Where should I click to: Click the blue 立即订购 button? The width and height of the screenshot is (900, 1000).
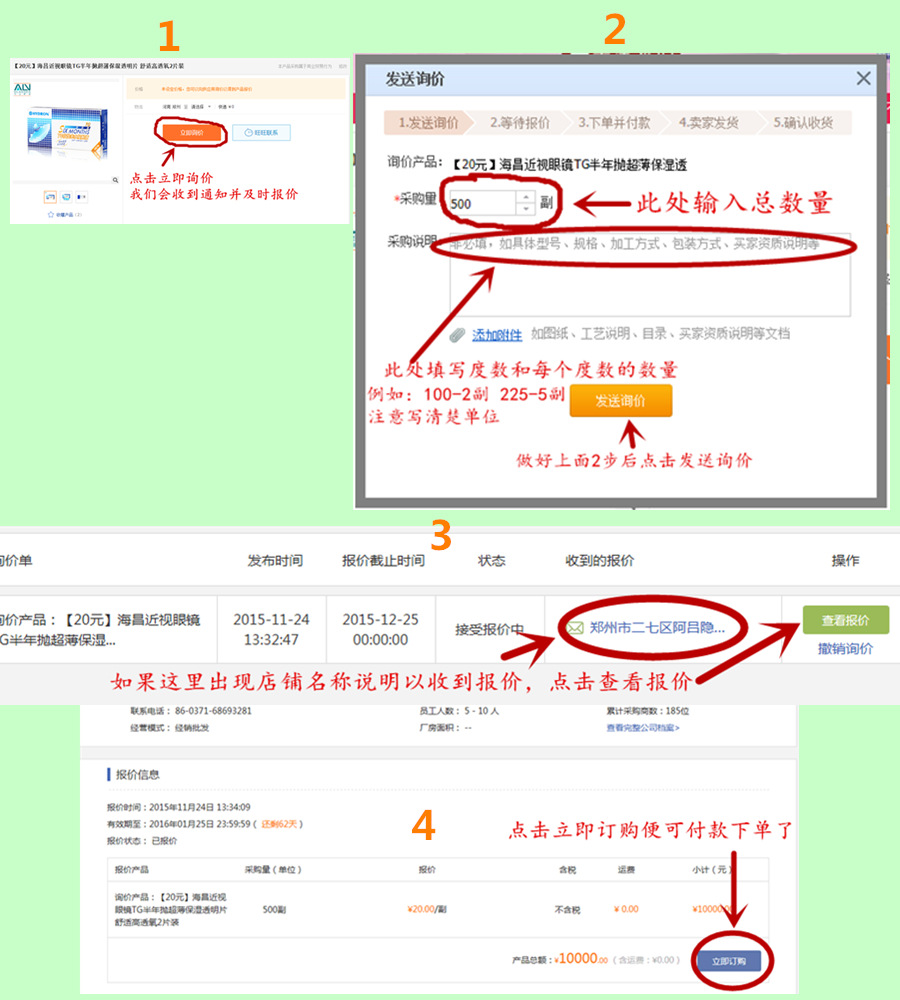[x=735, y=961]
